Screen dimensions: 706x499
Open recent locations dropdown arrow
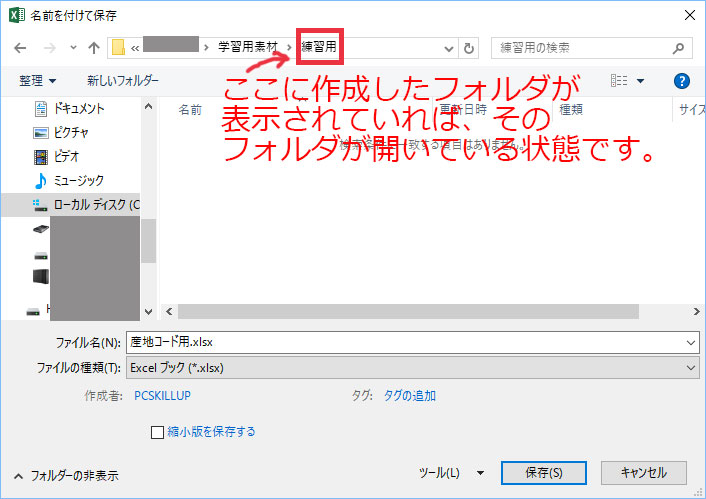(73, 47)
